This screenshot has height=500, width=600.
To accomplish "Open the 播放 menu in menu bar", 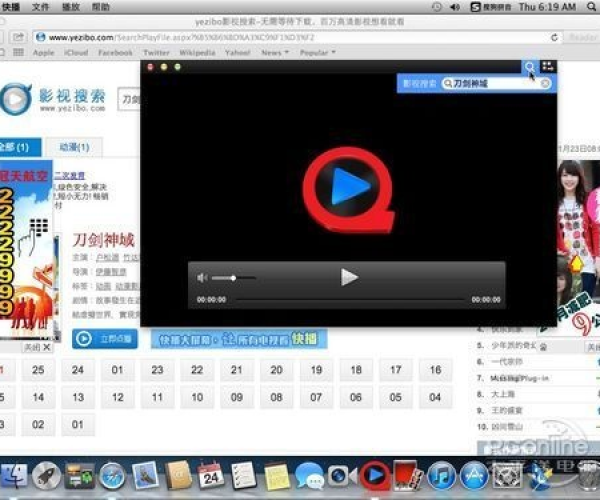I will coord(72,6).
